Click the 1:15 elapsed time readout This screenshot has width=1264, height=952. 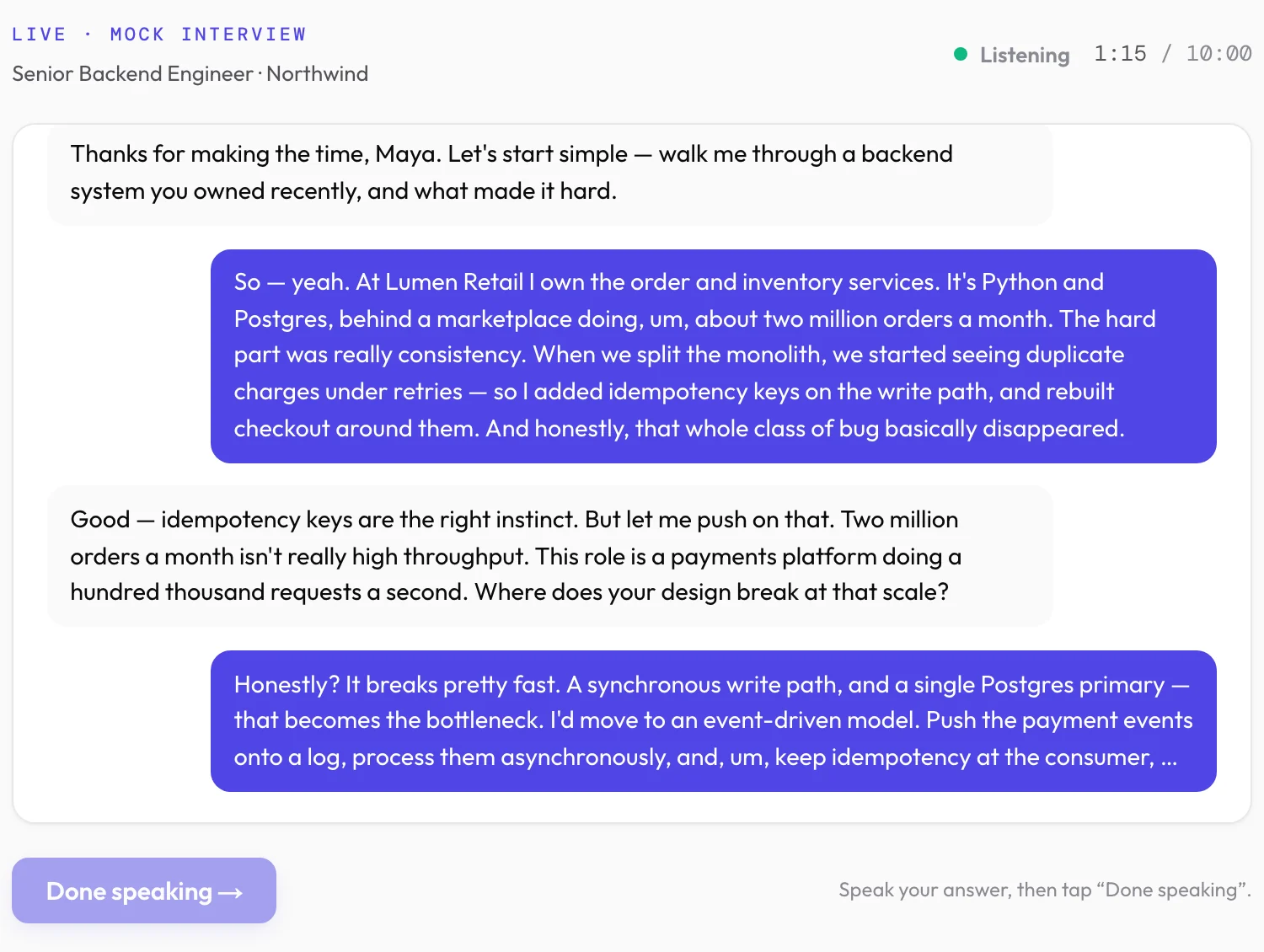coord(1120,54)
